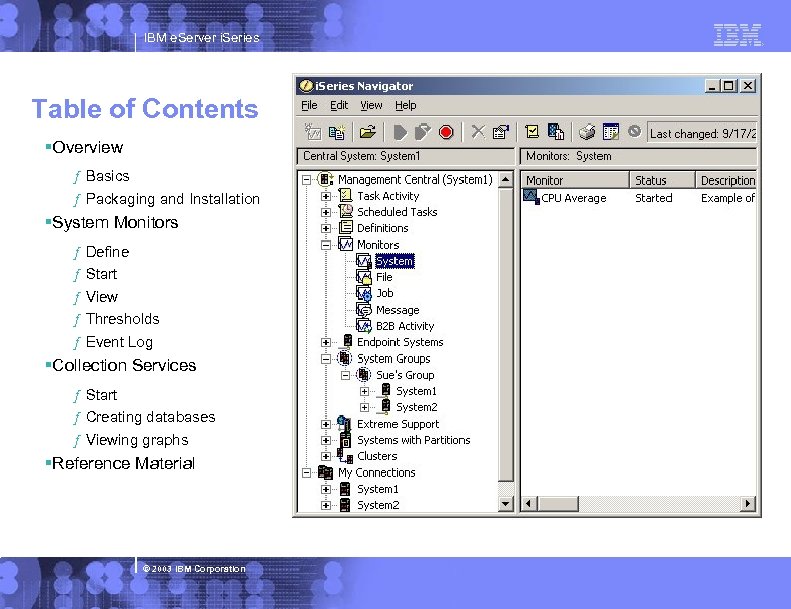Image resolution: width=791 pixels, height=609 pixels.
Task: Click the Monitors node icon
Action: tap(346, 244)
